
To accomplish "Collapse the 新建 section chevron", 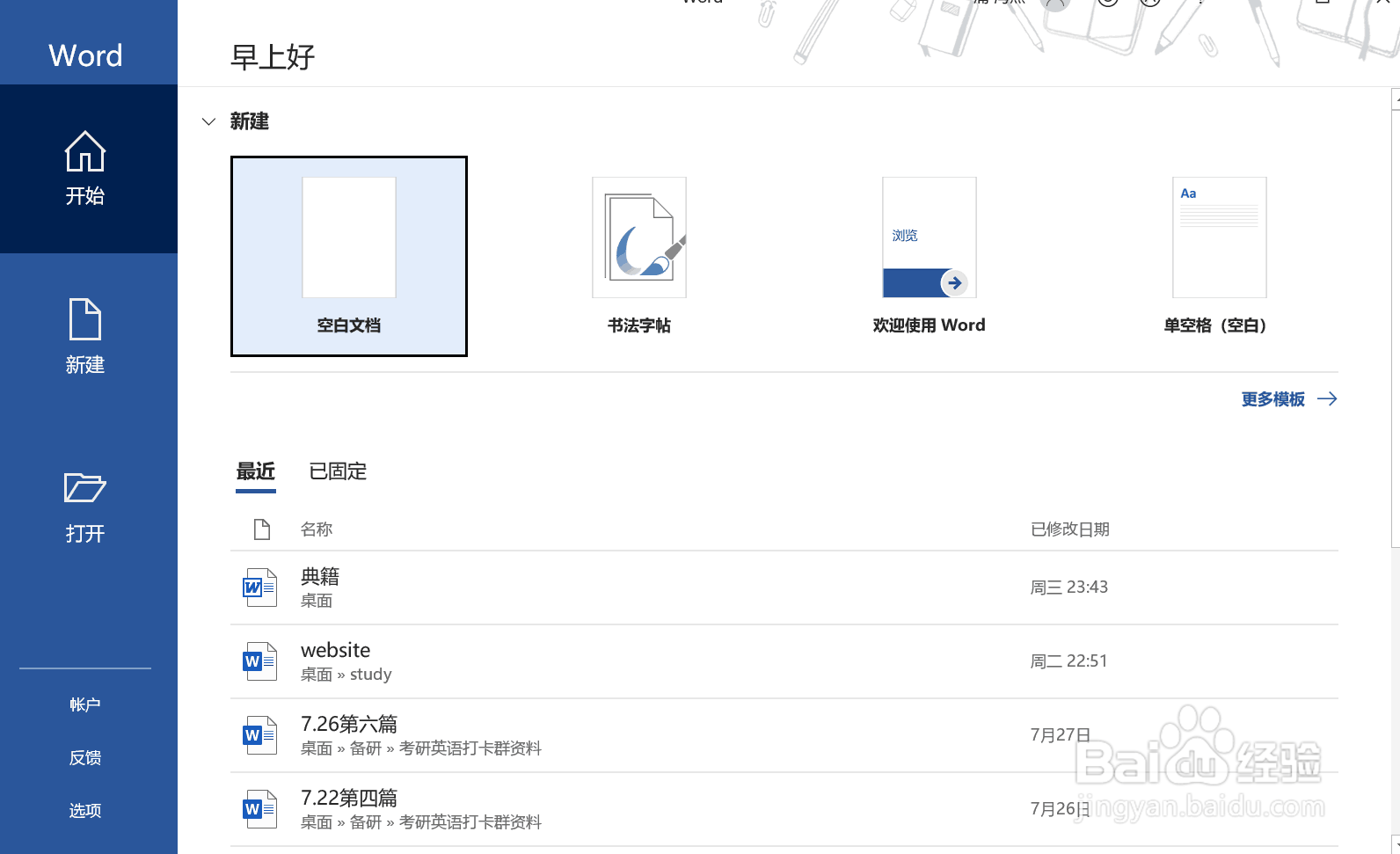I will (208, 121).
